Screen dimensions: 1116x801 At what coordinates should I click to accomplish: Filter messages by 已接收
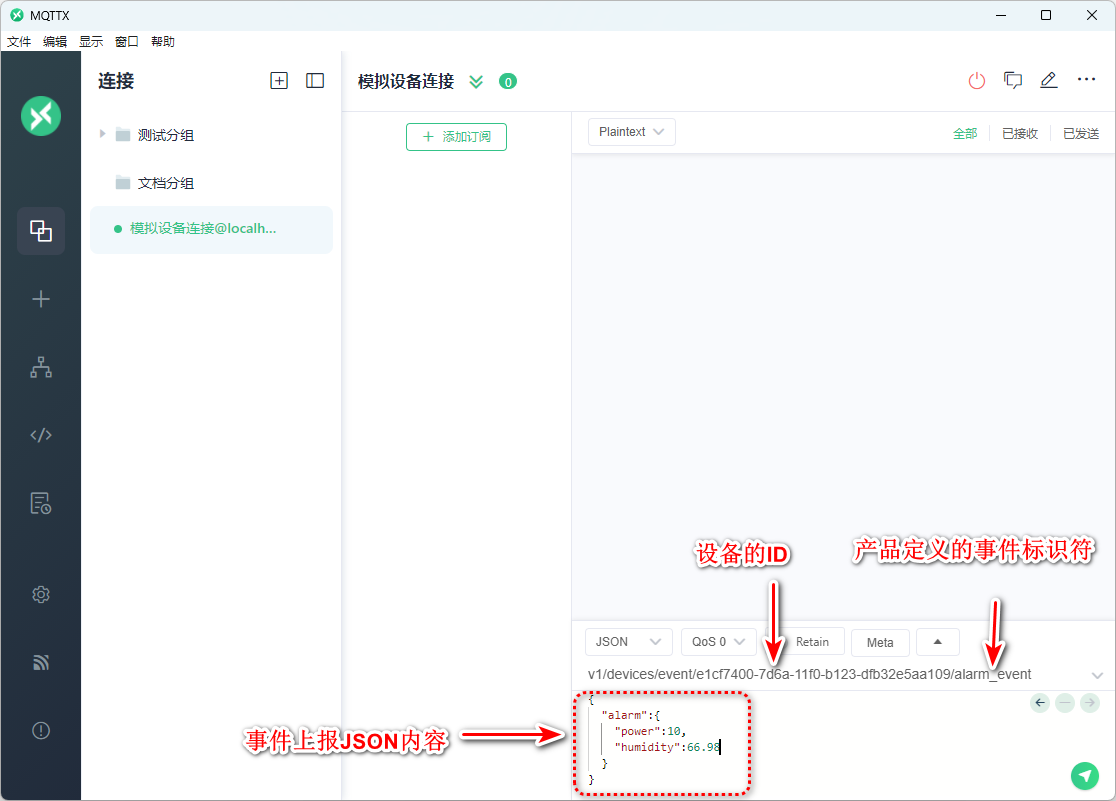click(x=1020, y=133)
